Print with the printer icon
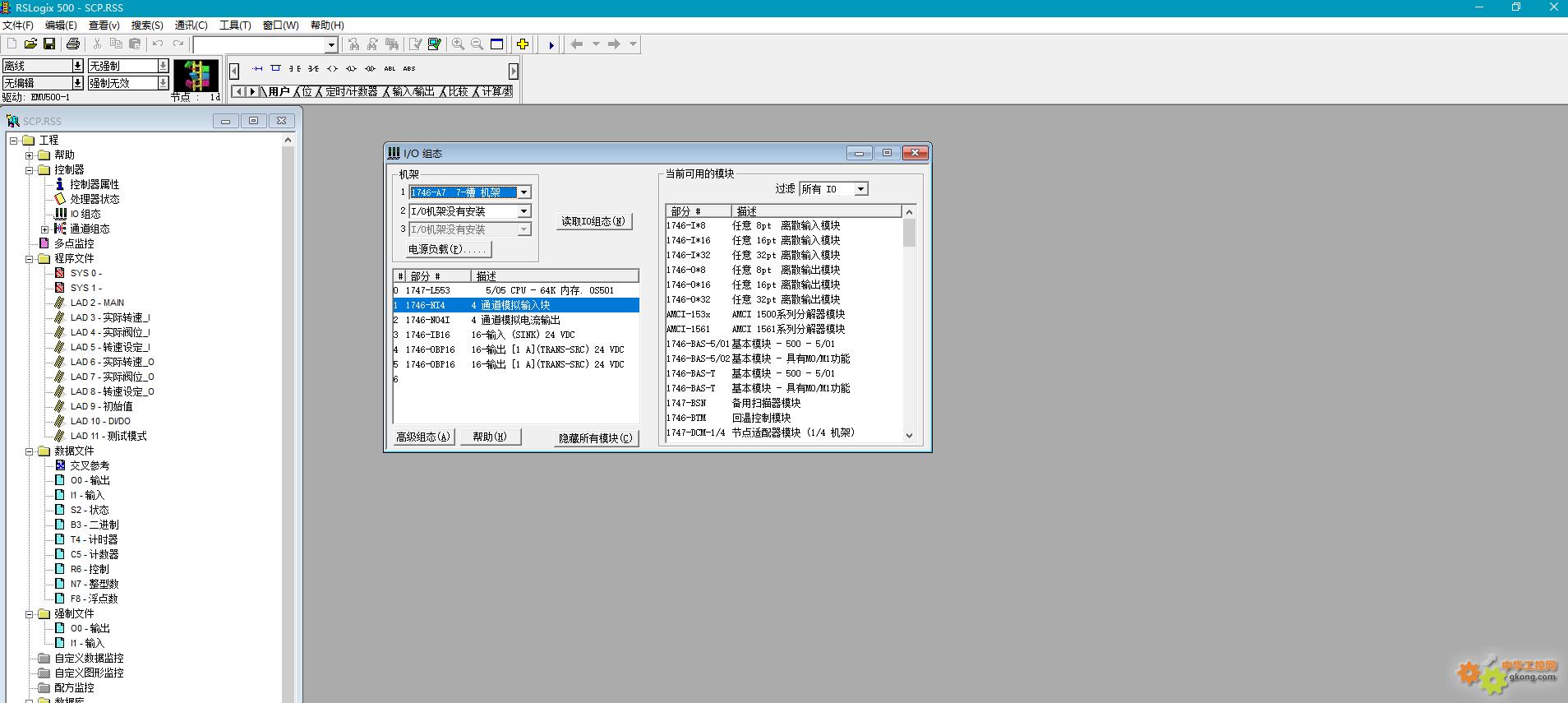This screenshot has height=703, width=1568. pyautogui.click(x=73, y=44)
